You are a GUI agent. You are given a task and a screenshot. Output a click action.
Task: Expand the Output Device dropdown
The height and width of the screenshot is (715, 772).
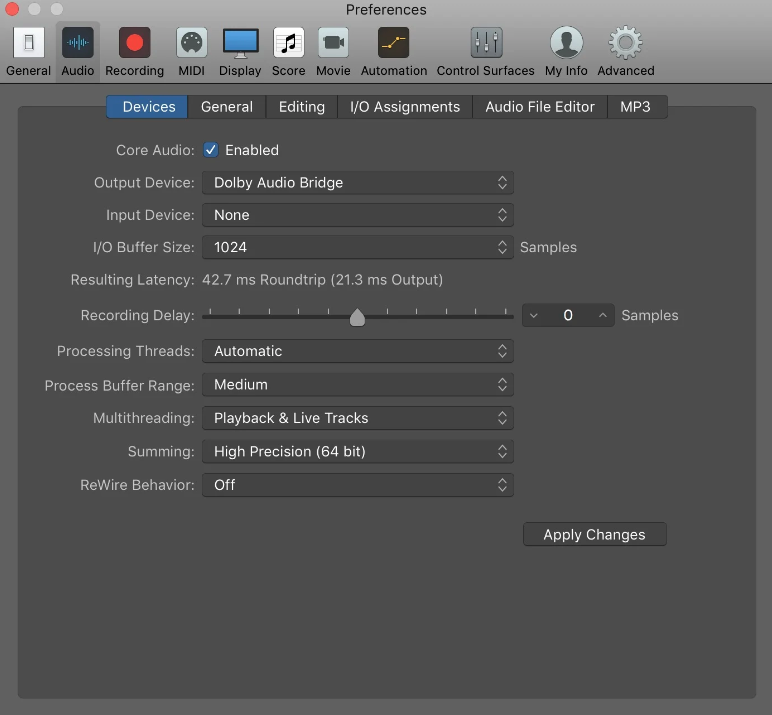pyautogui.click(x=358, y=183)
